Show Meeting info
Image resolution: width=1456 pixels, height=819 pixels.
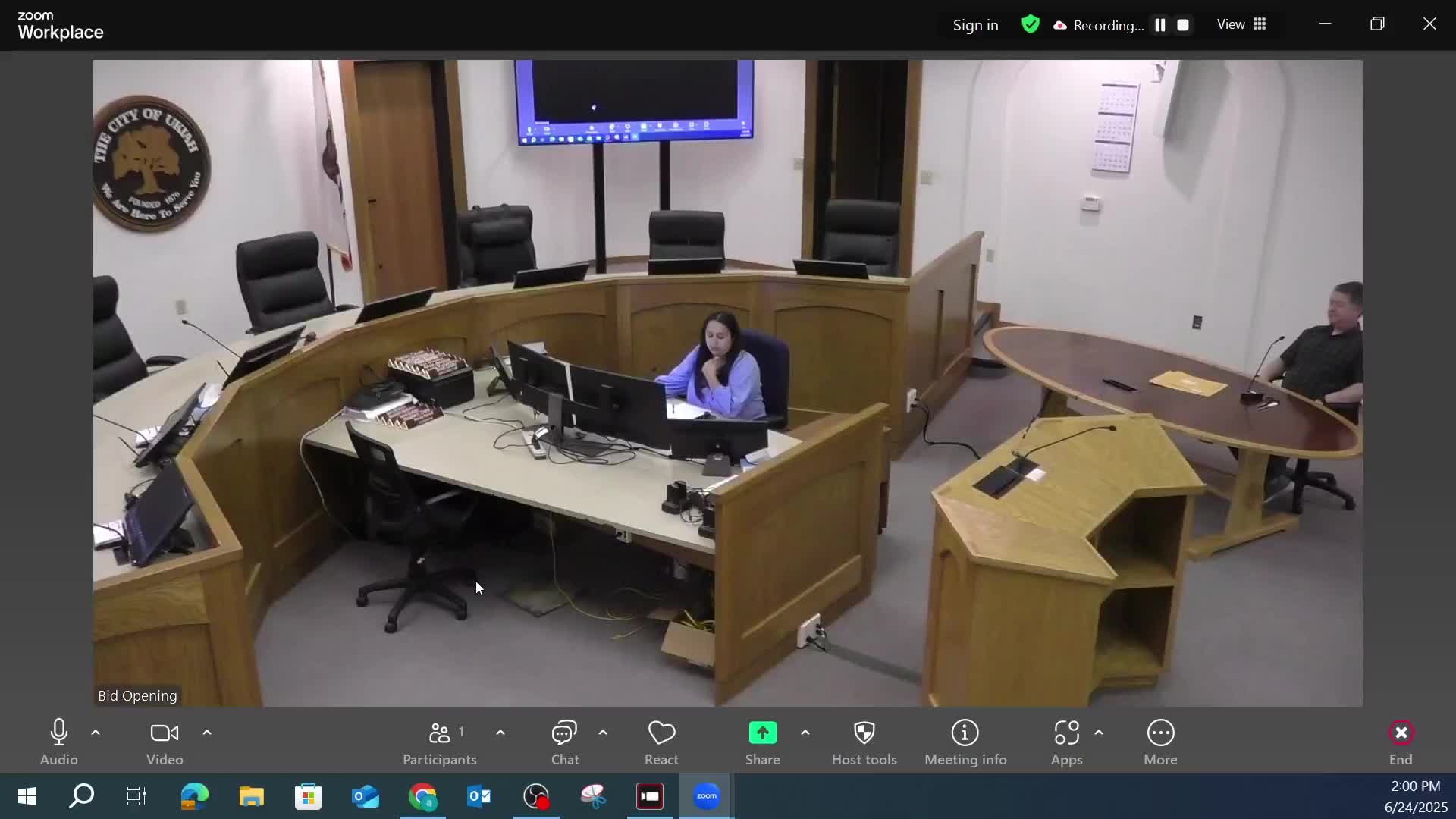[964, 739]
